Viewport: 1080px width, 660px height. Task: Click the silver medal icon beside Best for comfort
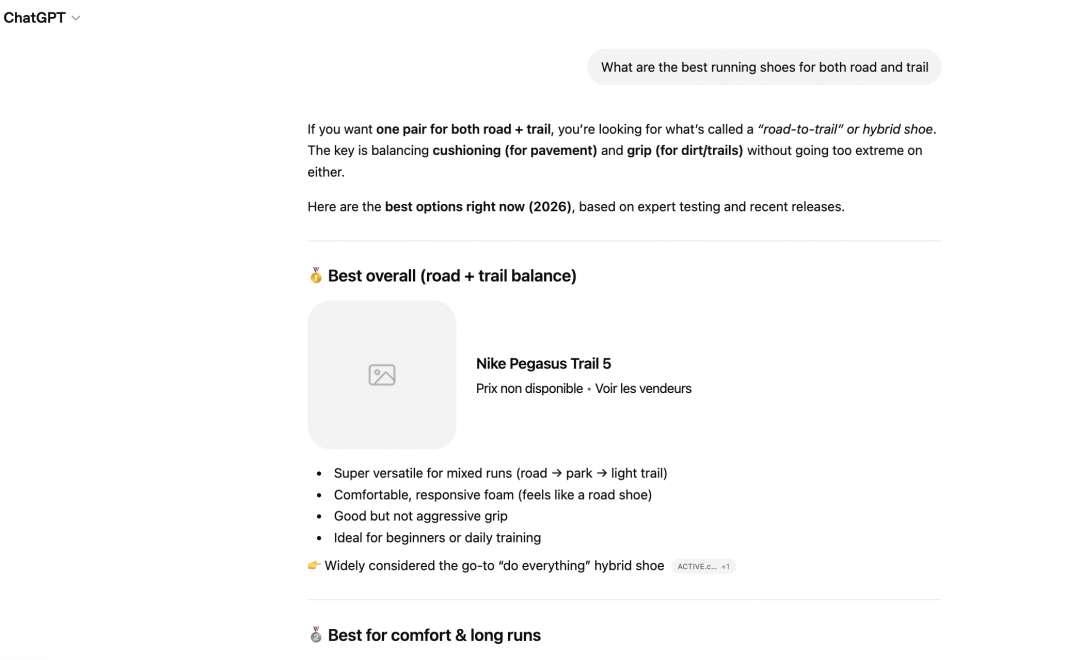pyautogui.click(x=316, y=635)
